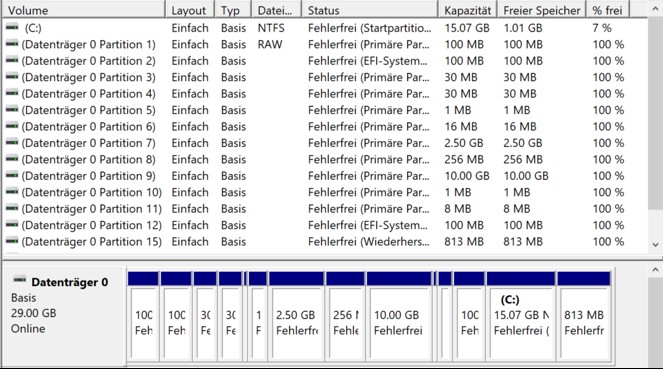Viewport: 663px width, 369px height.
Task: Click the volume list scrollbar down arrow
Action: (x=655, y=244)
